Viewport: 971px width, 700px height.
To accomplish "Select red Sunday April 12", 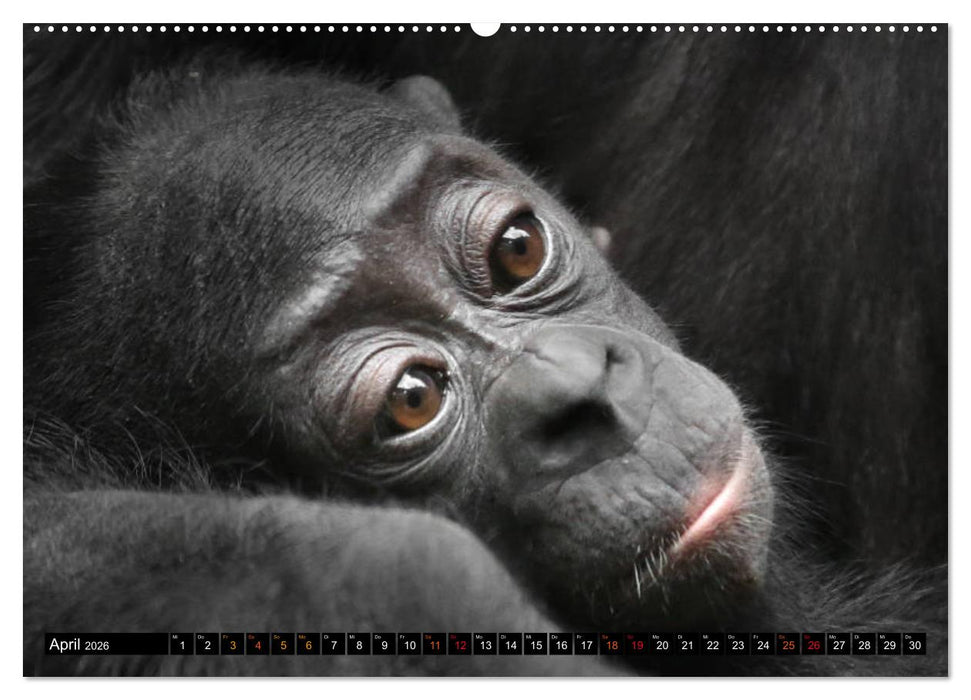I will [460, 645].
